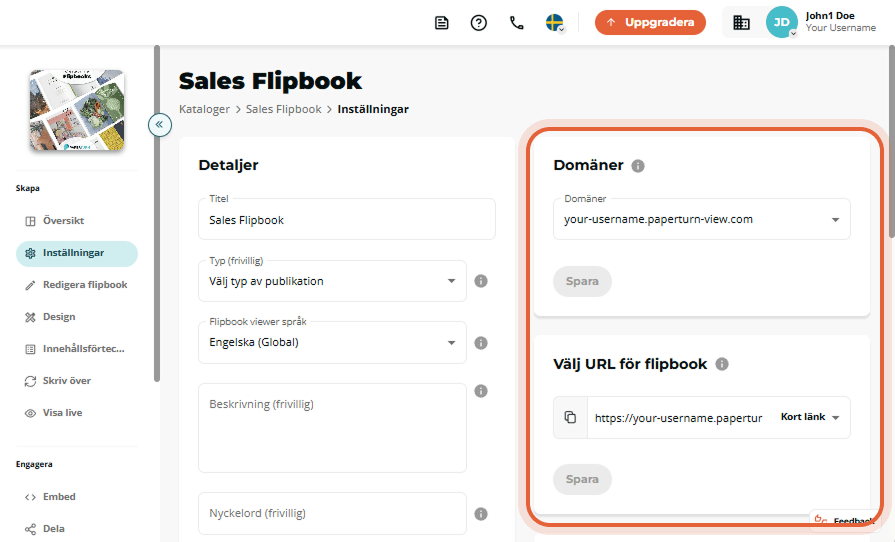Click the Nyckelord (frivillig) field
Screen dimensions: 895x542
(x=332, y=513)
